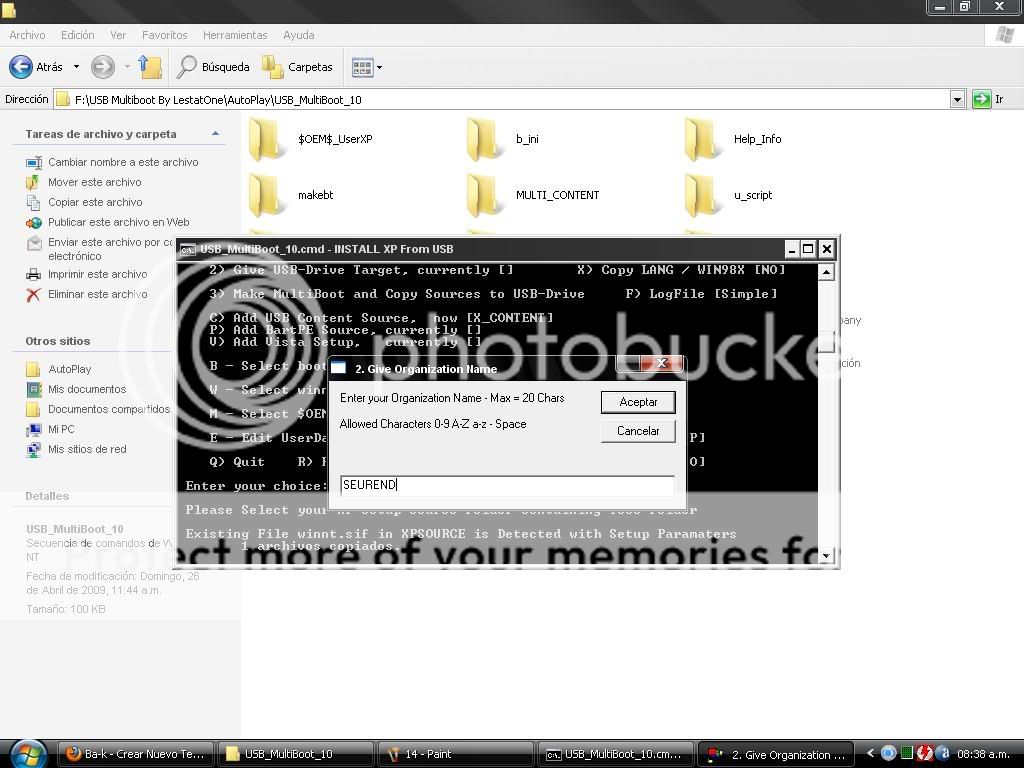Click the address bar path field
This screenshot has width=1024, height=768.
click(500, 100)
